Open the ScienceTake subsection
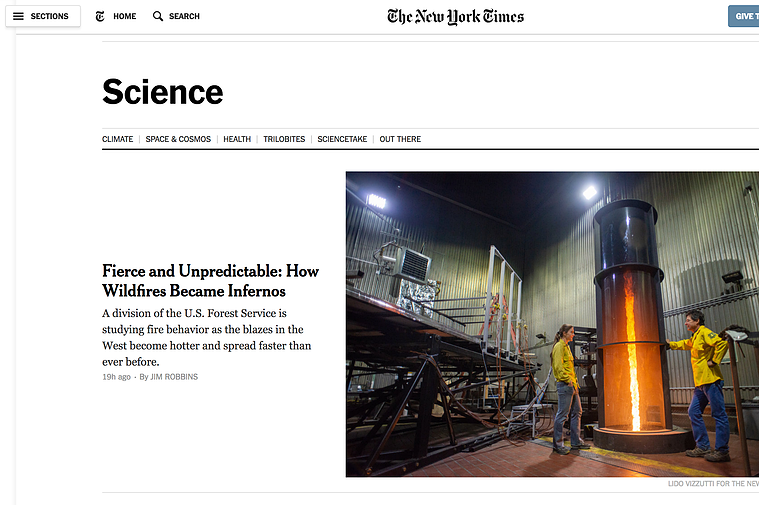Image resolution: width=759 pixels, height=505 pixels. coord(342,139)
